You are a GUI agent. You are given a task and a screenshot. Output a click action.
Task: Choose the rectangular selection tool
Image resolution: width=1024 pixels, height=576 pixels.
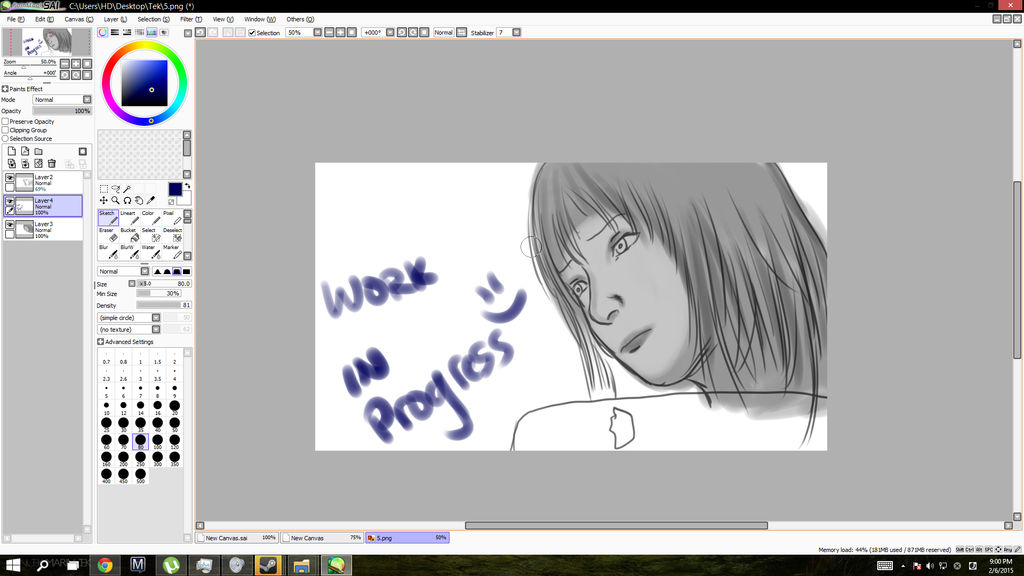pos(104,189)
